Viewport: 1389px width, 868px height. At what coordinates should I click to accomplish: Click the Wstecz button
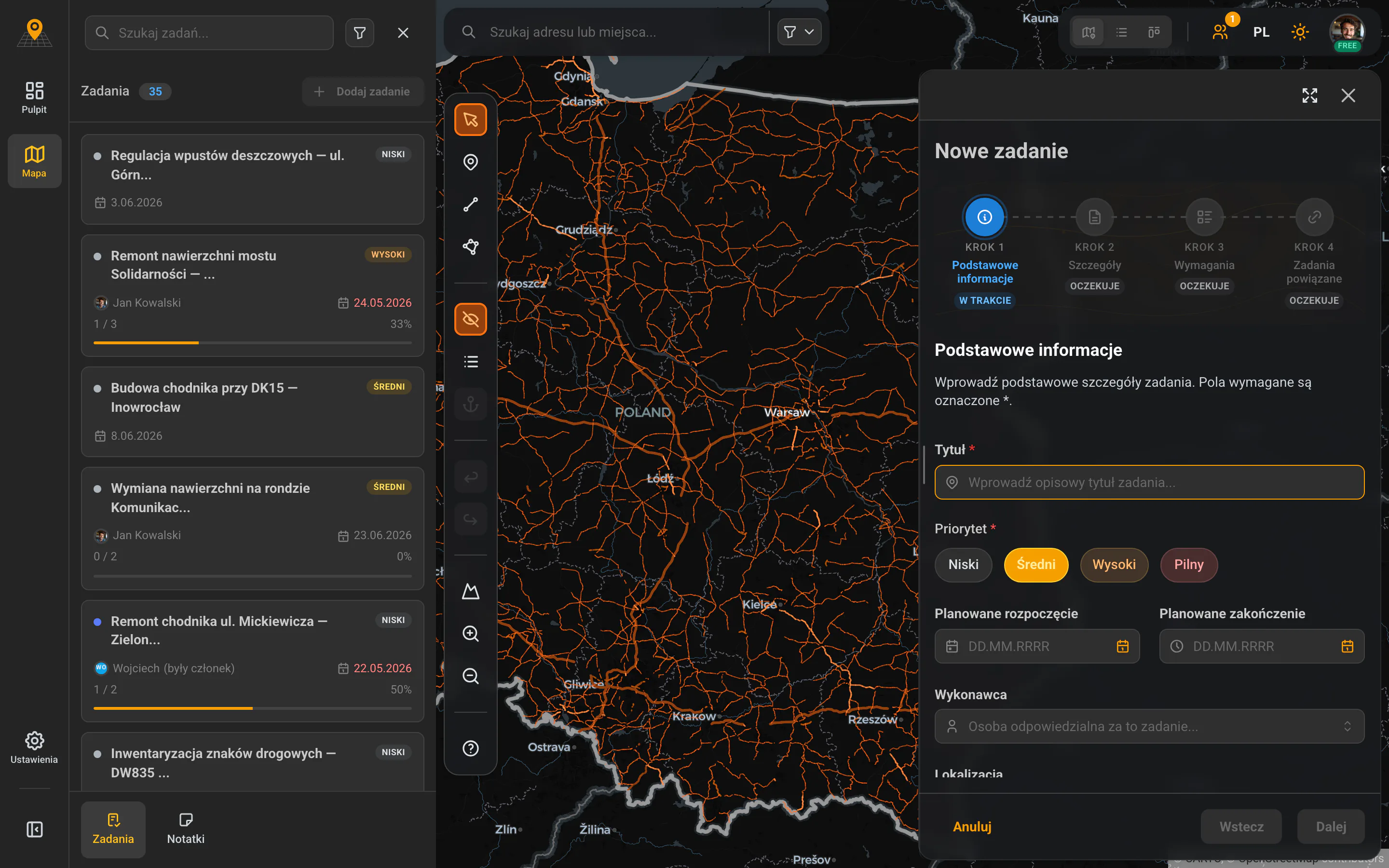point(1241,827)
